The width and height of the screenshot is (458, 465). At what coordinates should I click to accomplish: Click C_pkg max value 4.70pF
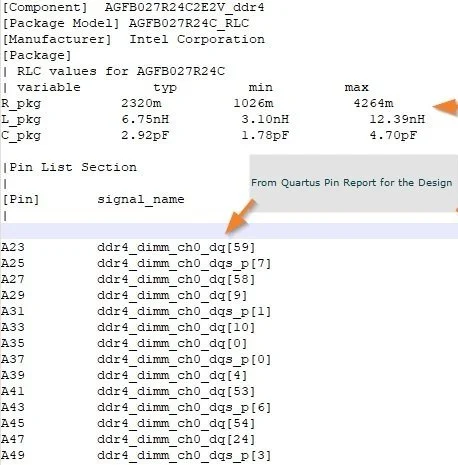[x=393, y=135]
